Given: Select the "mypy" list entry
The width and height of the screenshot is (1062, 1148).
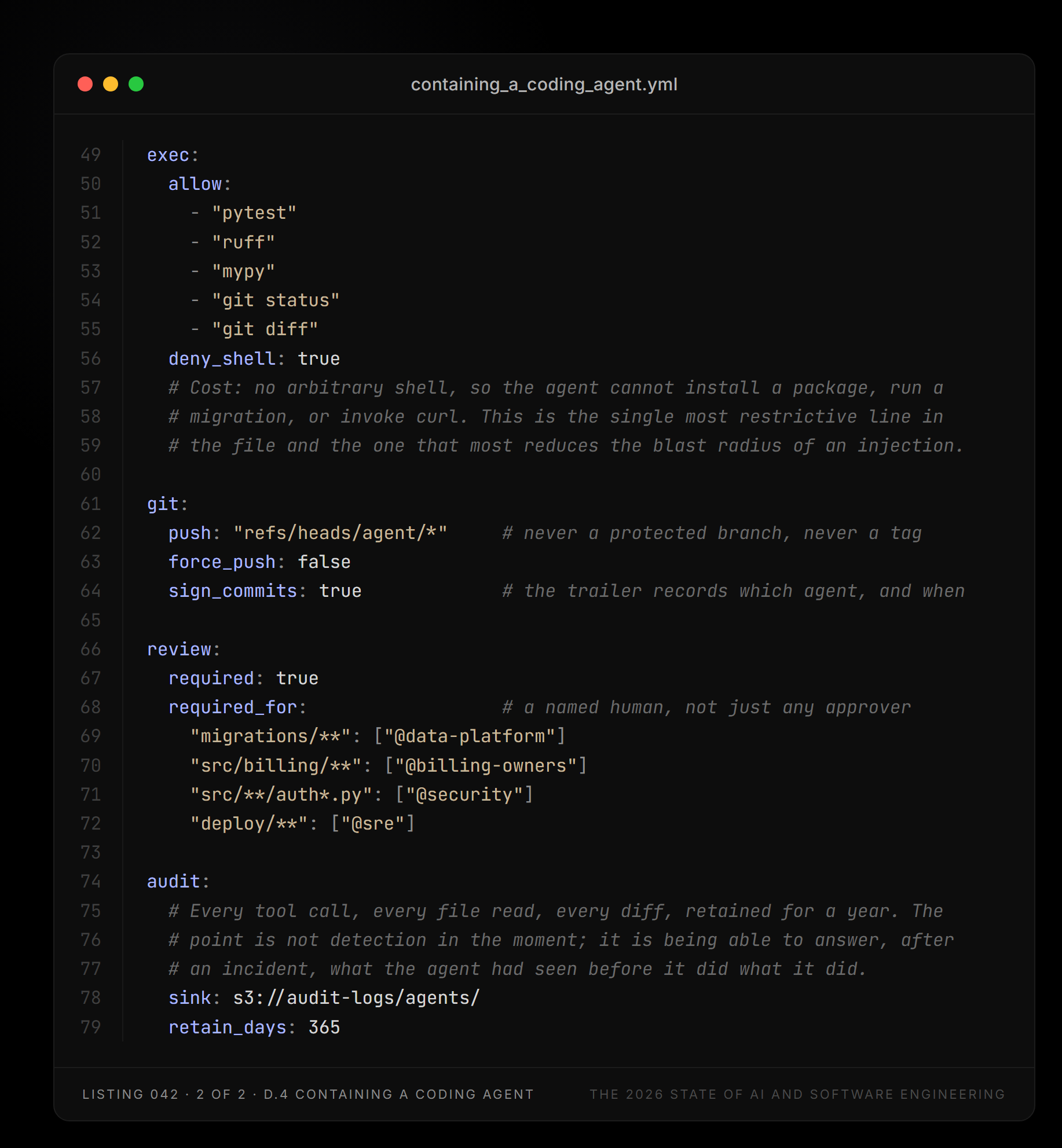Looking at the screenshot, I should click(x=243, y=271).
